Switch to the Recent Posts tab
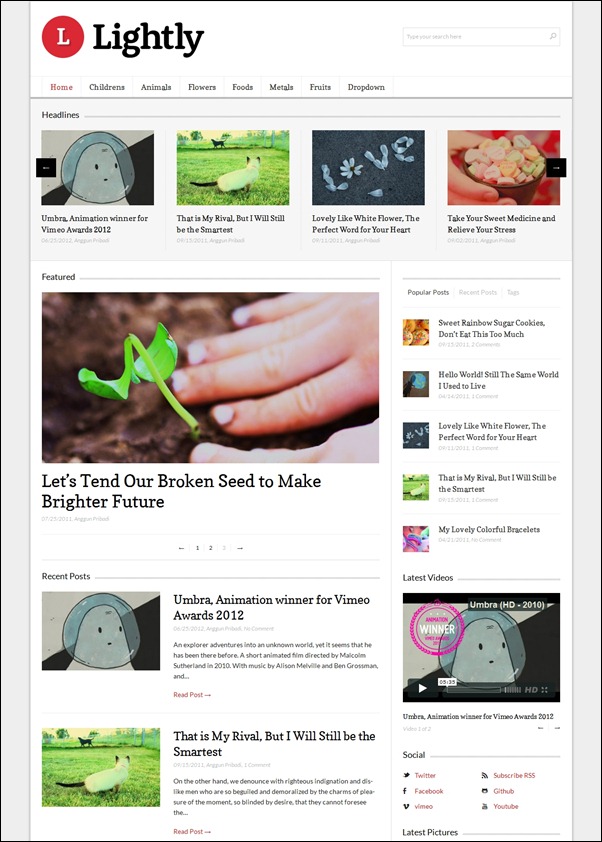Screen dimensions: 602x842 477,292
